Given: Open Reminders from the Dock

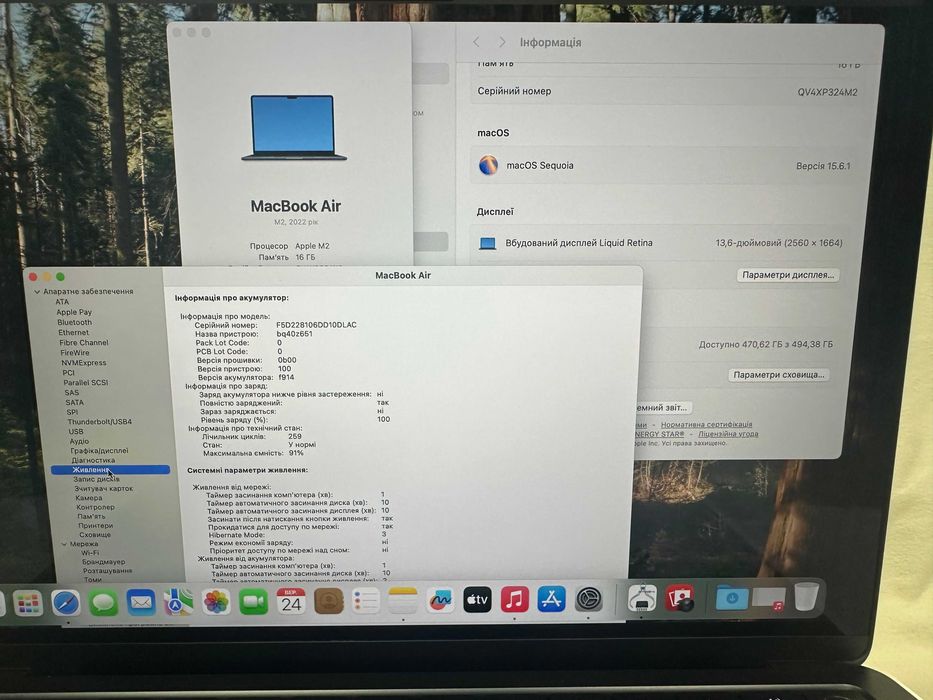Looking at the screenshot, I should (365, 601).
